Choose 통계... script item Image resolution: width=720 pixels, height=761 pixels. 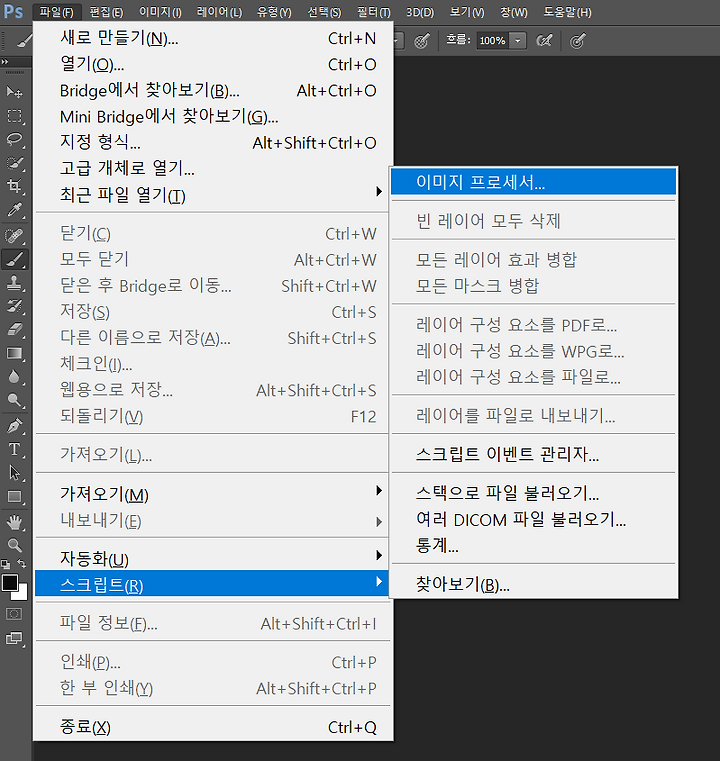coord(533,546)
